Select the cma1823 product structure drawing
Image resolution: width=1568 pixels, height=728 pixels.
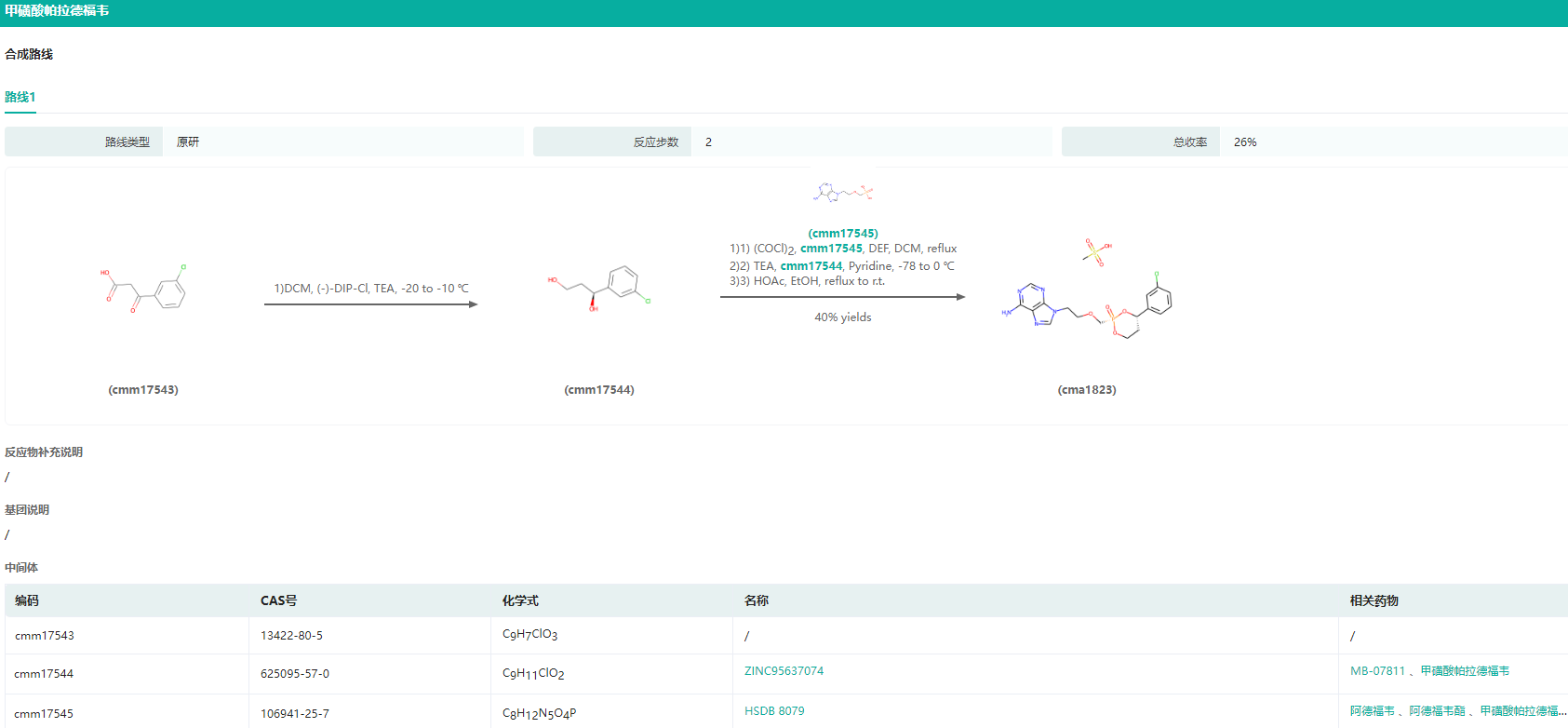tap(1086, 305)
